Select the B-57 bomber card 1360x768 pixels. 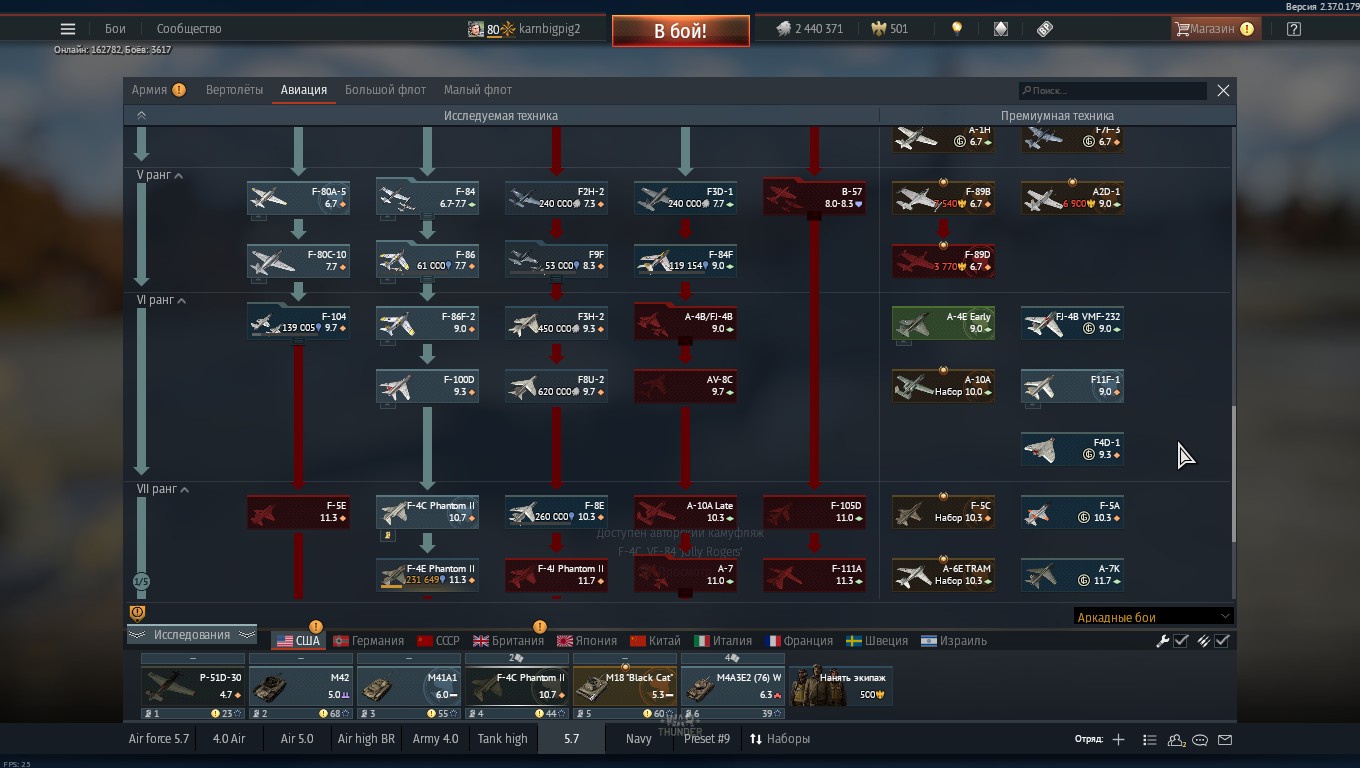click(814, 197)
